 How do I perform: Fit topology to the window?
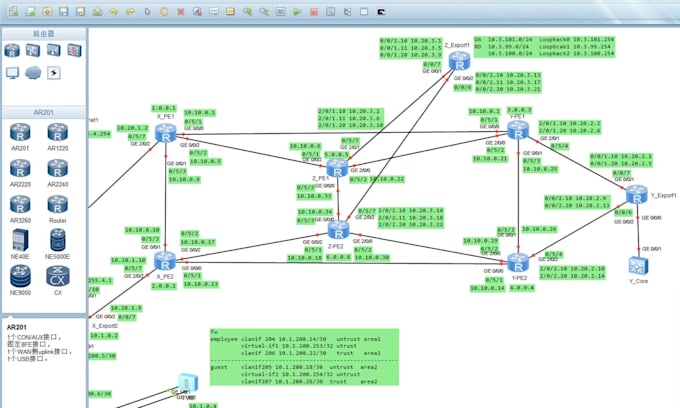click(x=281, y=12)
